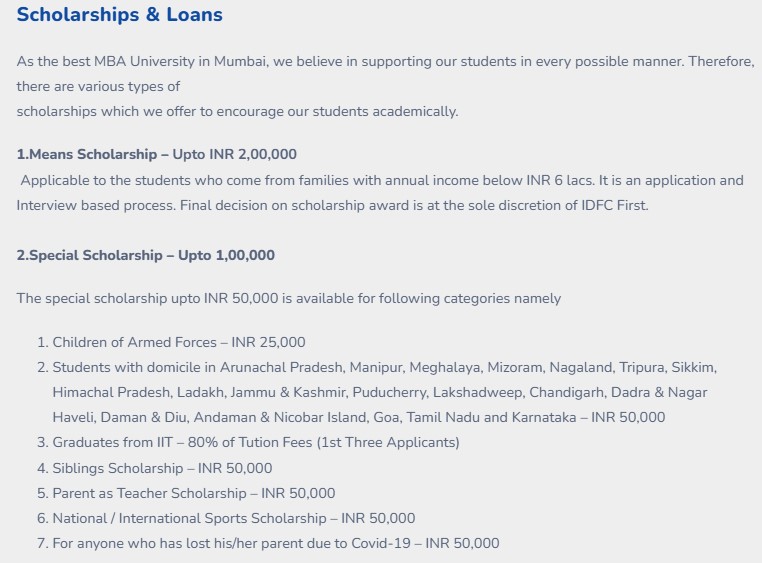Click the Special Scholarship Upto 1,00,000 heading

click(x=146, y=255)
